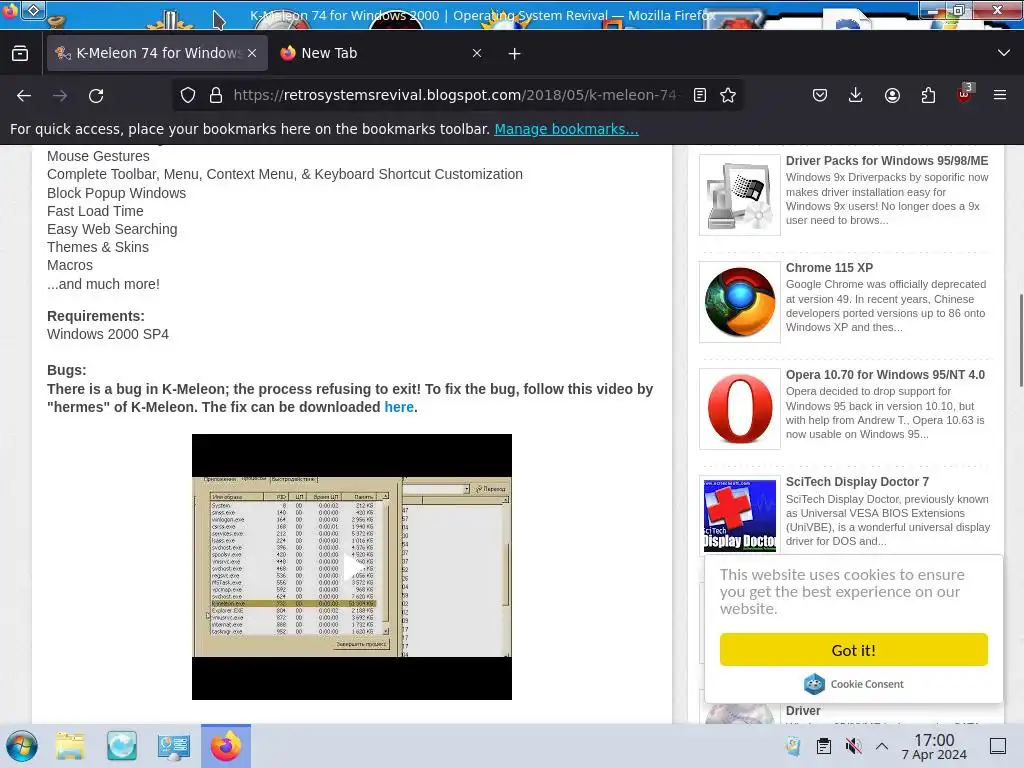Click the Manage bookmarks link
Screen dimensions: 1024x768
coord(566,129)
